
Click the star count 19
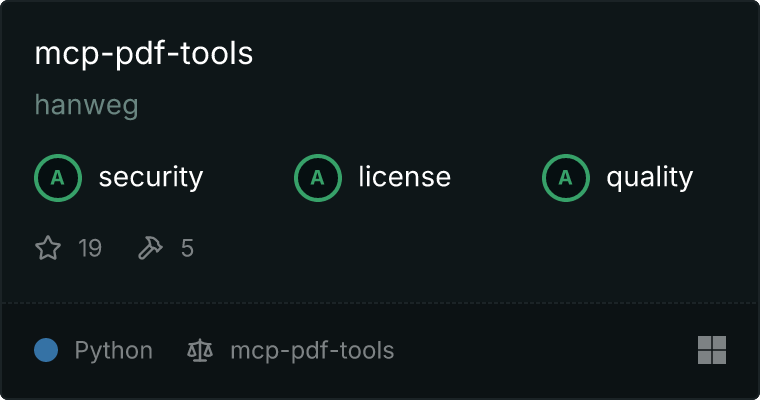coord(90,248)
